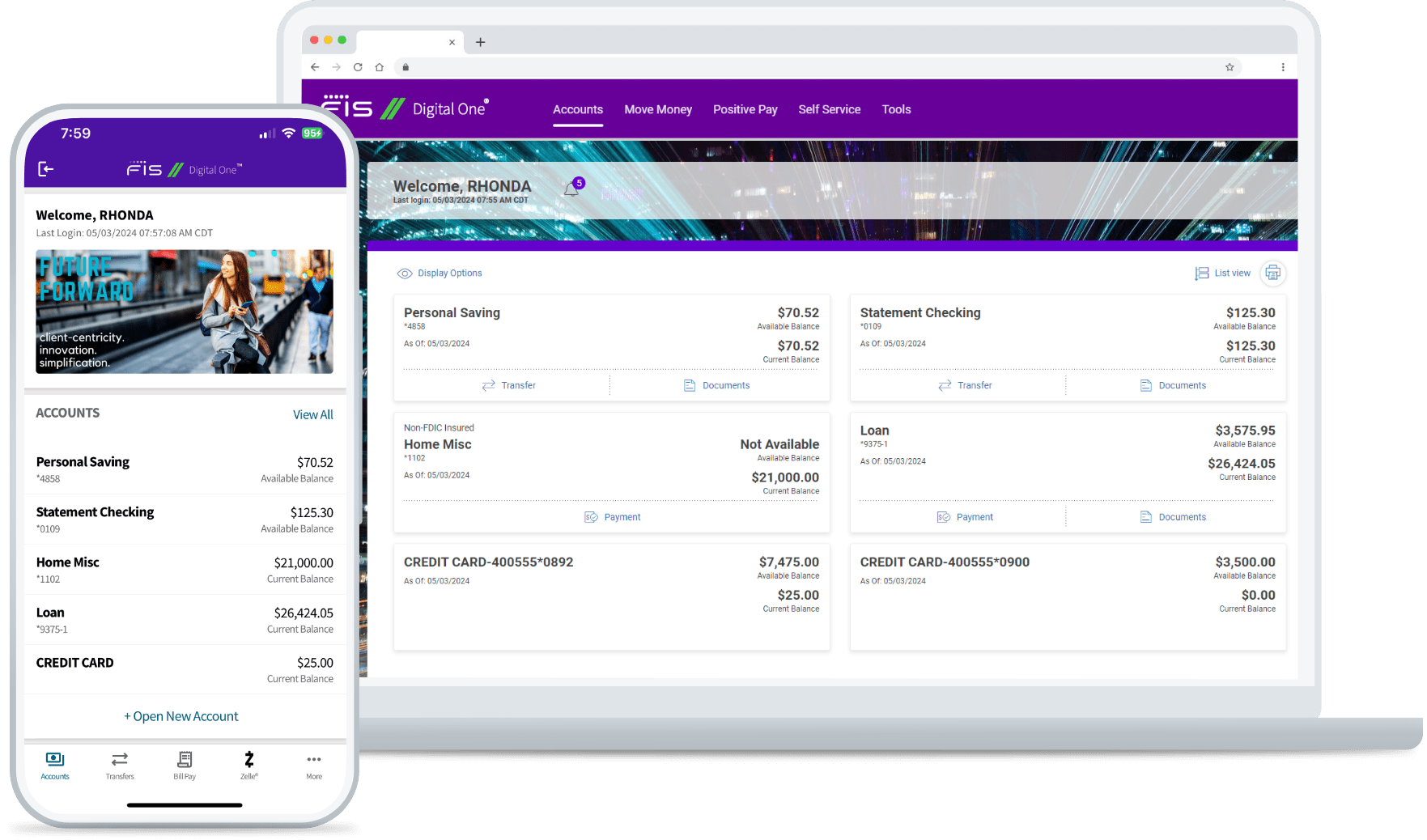Open Zelle from the mobile bottom bar
The width and height of the screenshot is (1427, 840).
pos(249,765)
